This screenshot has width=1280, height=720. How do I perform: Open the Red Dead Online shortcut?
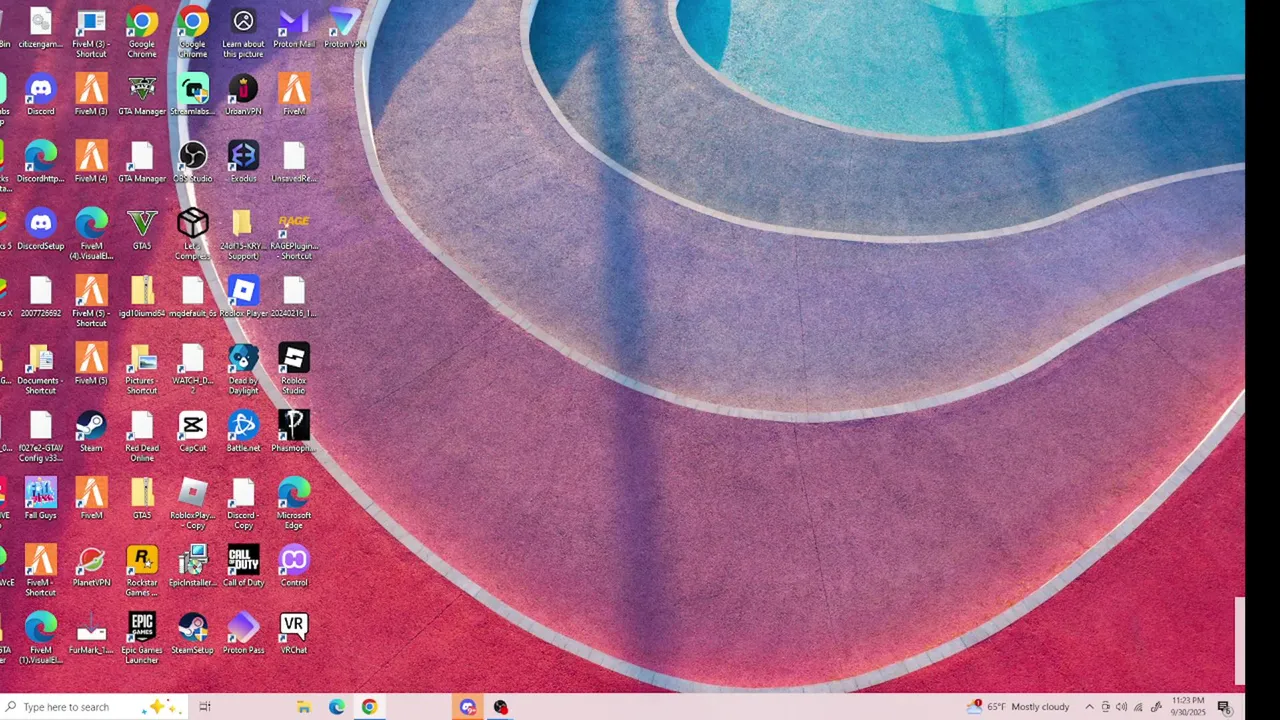(142, 436)
